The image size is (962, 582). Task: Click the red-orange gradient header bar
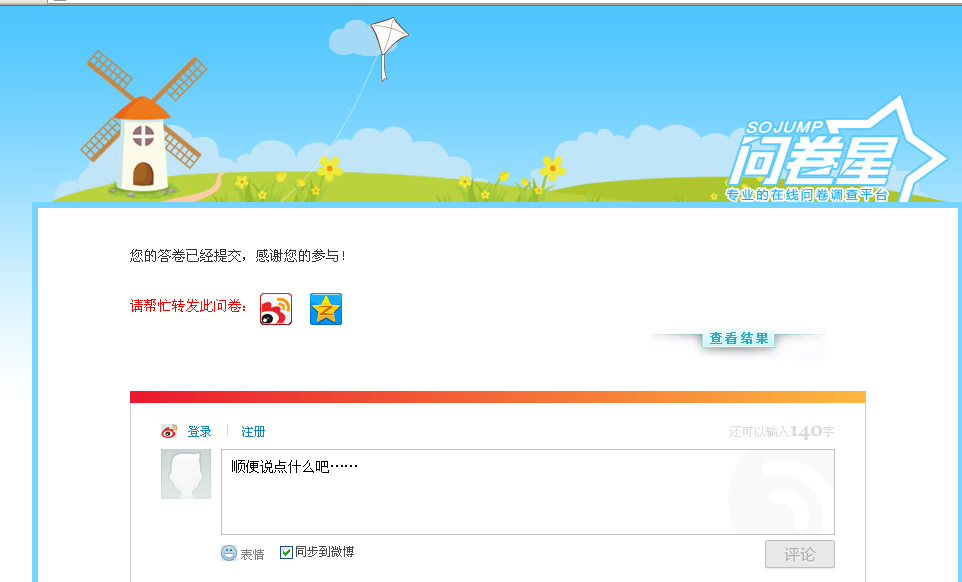click(498, 397)
